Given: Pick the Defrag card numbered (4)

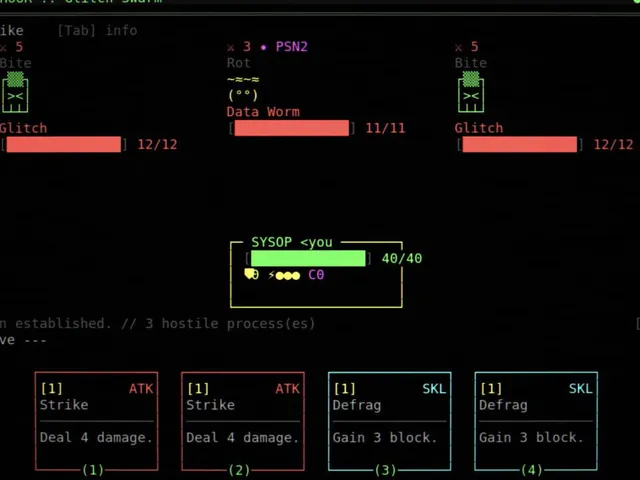Looking at the screenshot, I should tap(536, 422).
